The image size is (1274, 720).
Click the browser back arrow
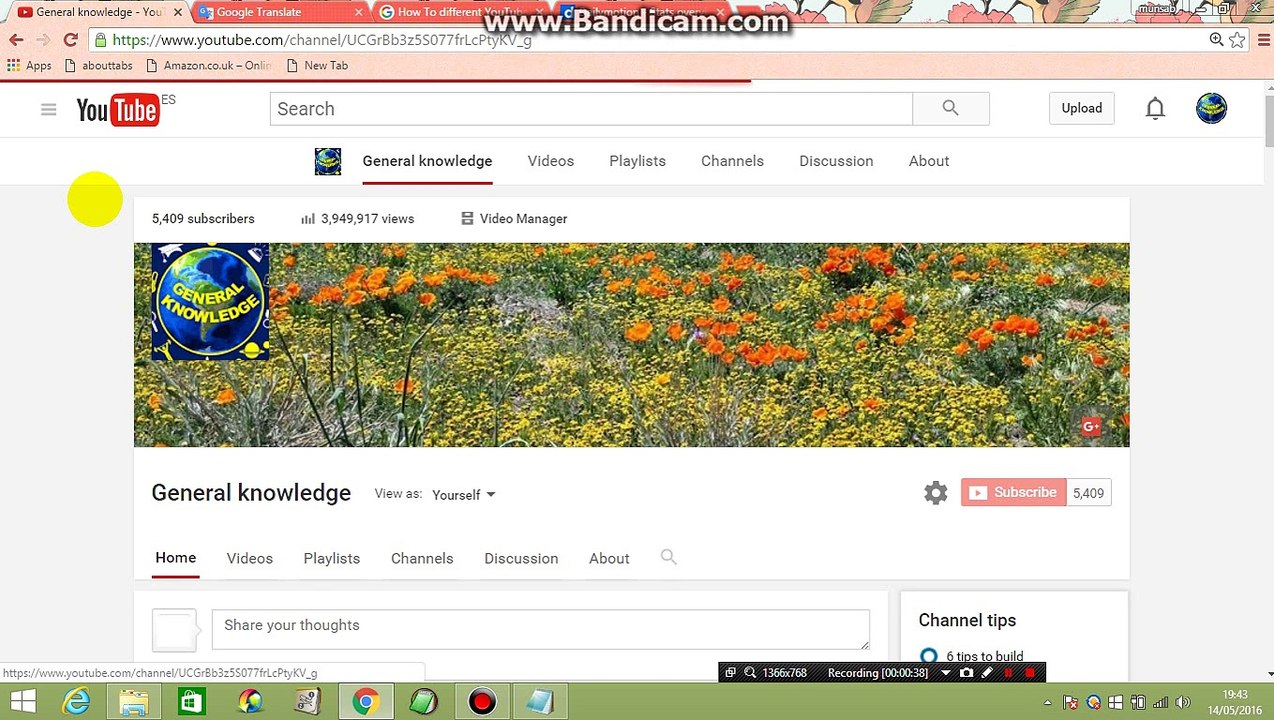click(x=16, y=40)
